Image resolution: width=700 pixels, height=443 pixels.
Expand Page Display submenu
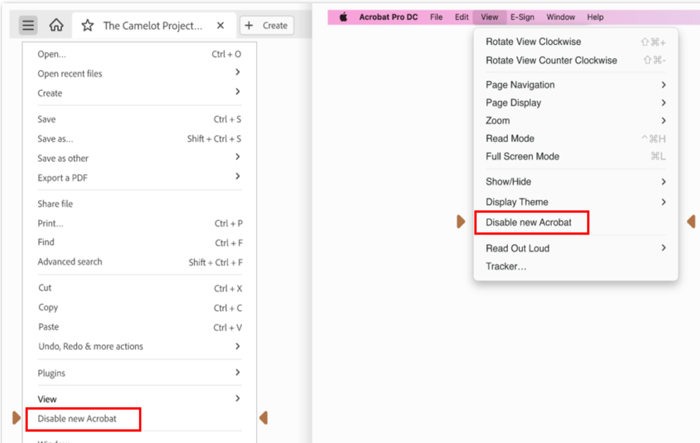576,103
